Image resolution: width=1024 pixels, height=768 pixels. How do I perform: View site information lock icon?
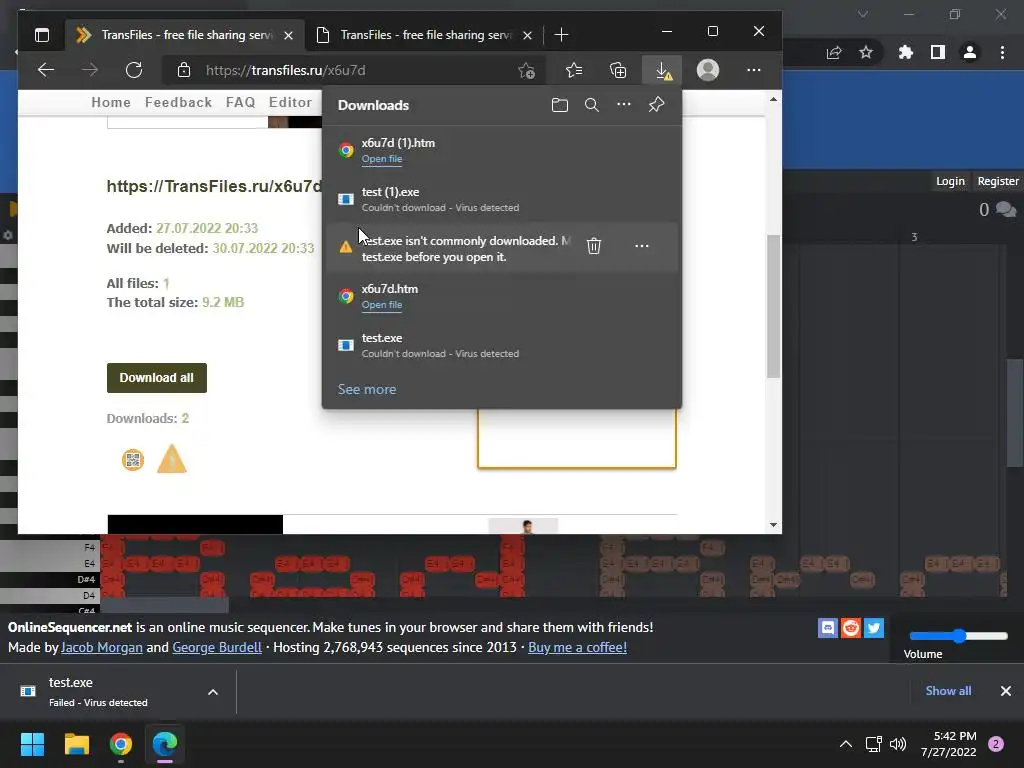[184, 70]
